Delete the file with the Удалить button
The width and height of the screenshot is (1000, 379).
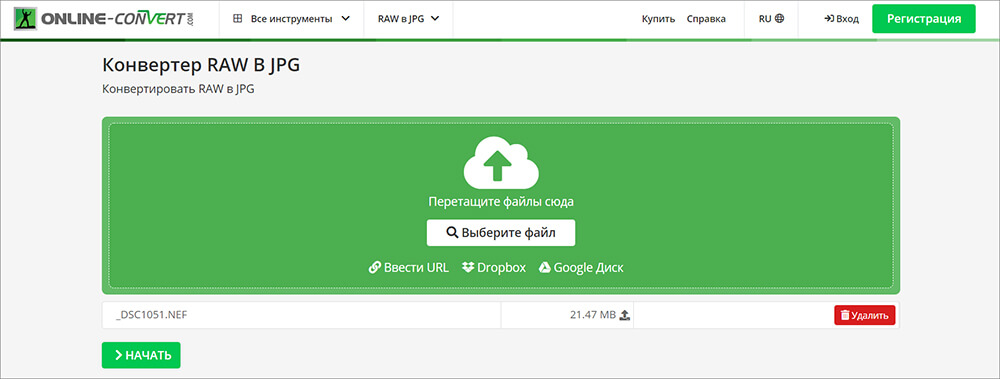tap(865, 315)
